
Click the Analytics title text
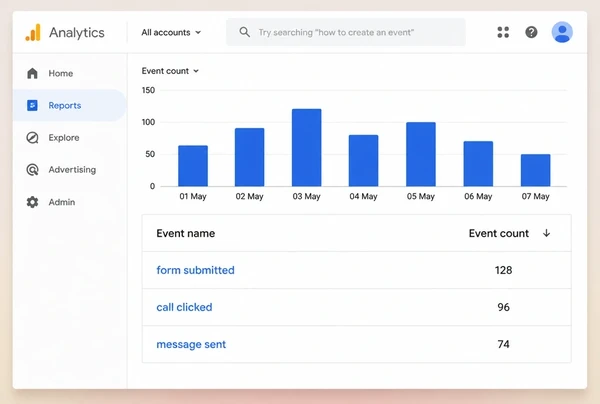(x=77, y=33)
